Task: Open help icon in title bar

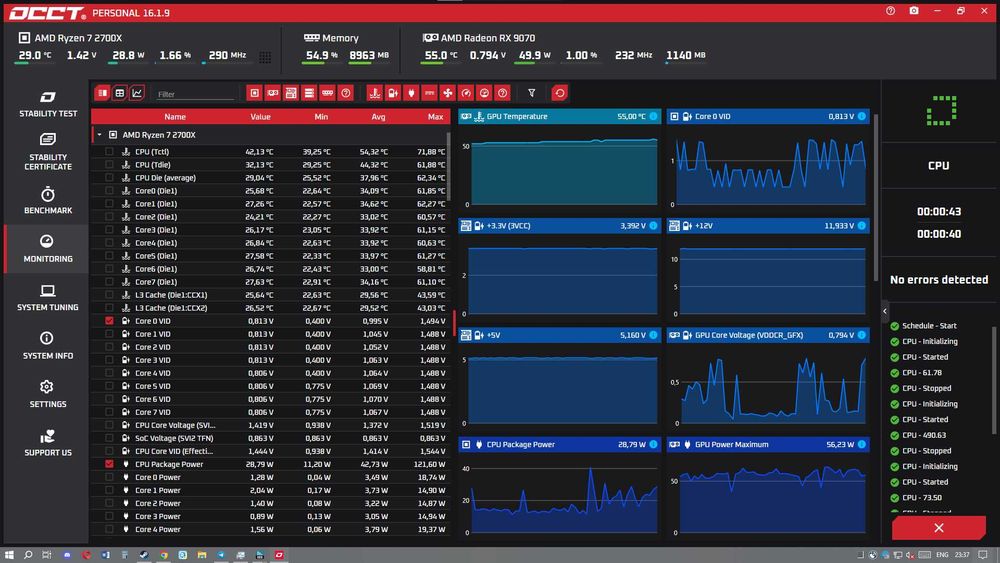Action: pos(890,11)
